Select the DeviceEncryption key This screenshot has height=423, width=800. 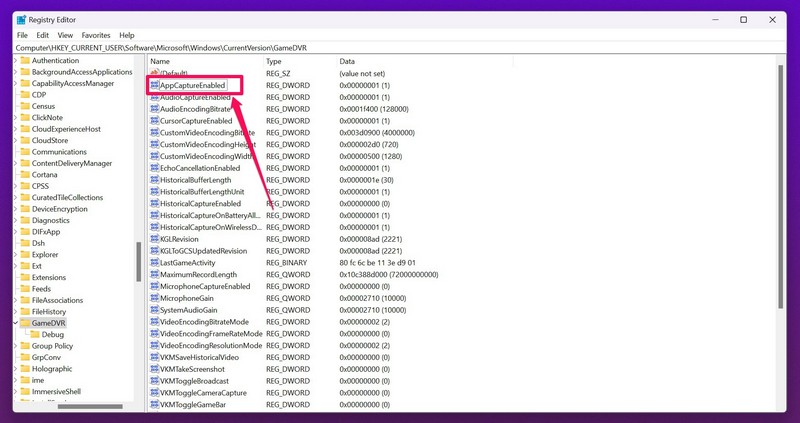point(60,209)
